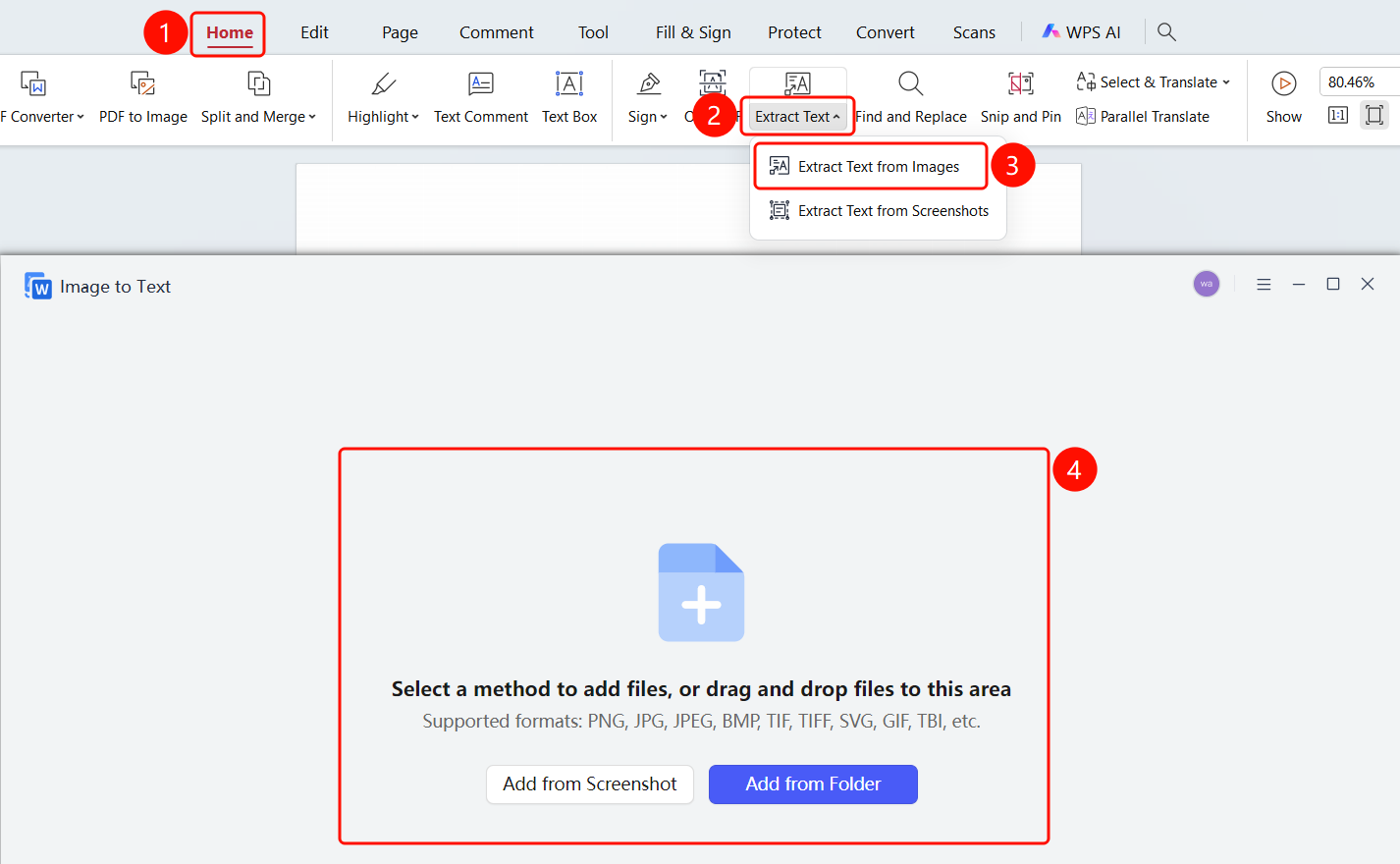
Task: Open the PDF Converter tool icon
Action: click(33, 83)
